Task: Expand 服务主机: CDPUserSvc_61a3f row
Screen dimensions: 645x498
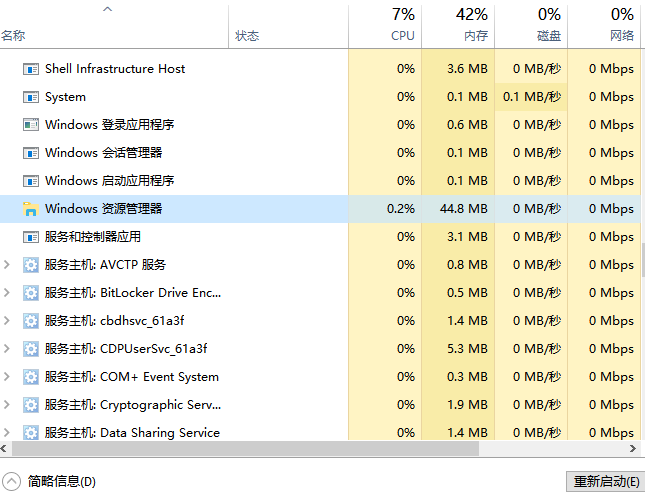Action: click(7, 348)
